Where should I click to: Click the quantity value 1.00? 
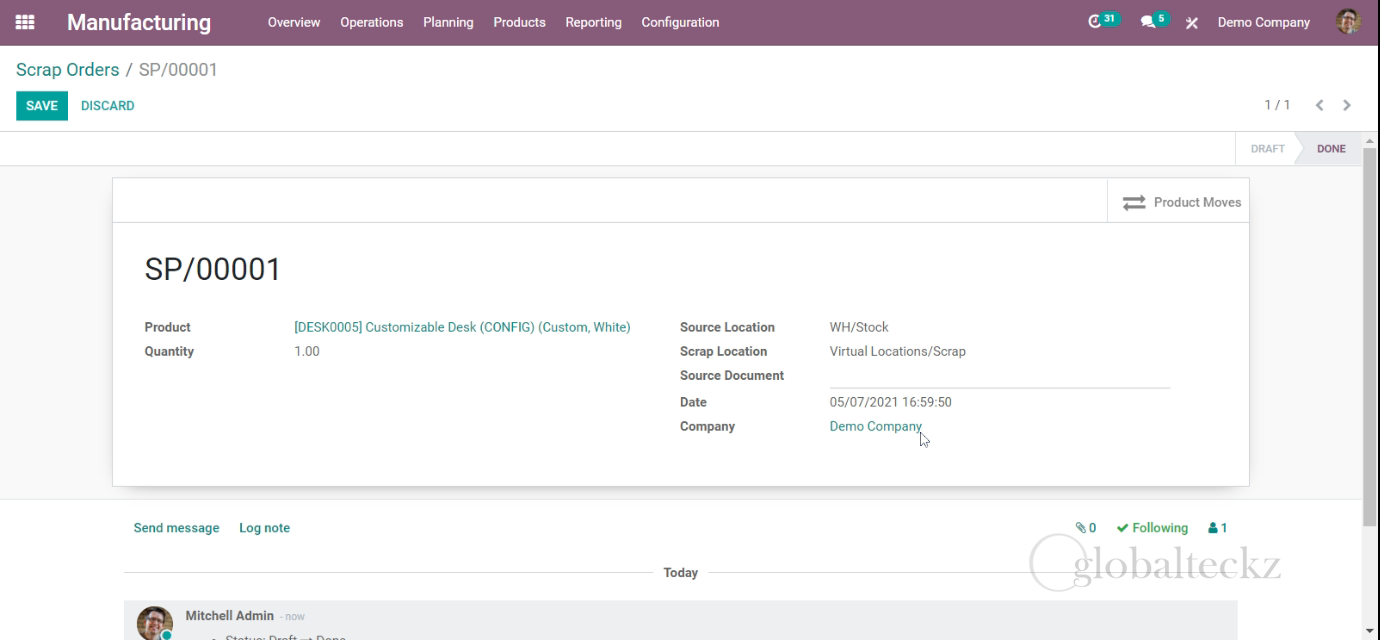(307, 351)
